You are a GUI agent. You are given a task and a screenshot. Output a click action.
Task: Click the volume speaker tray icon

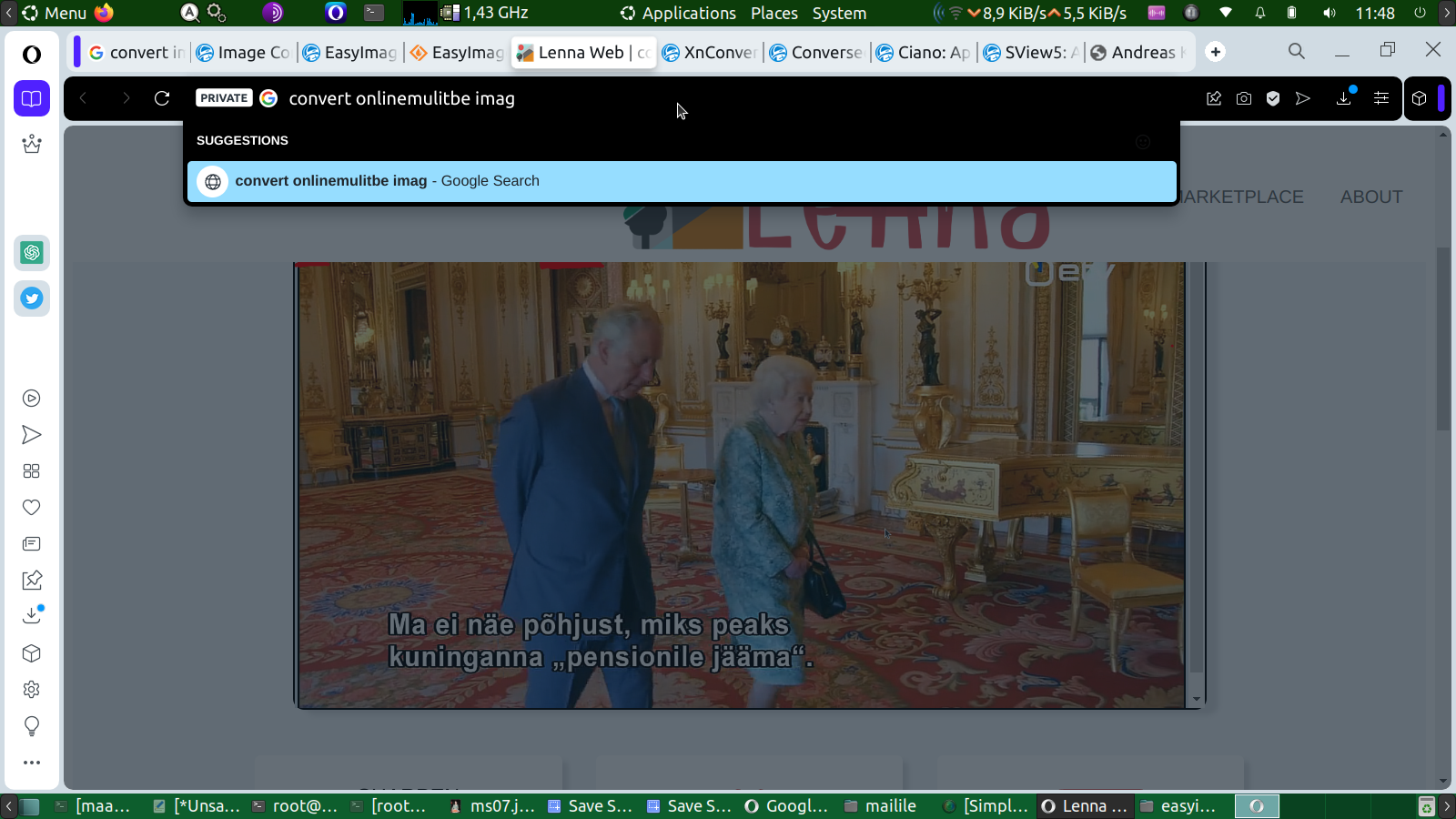(1330, 13)
